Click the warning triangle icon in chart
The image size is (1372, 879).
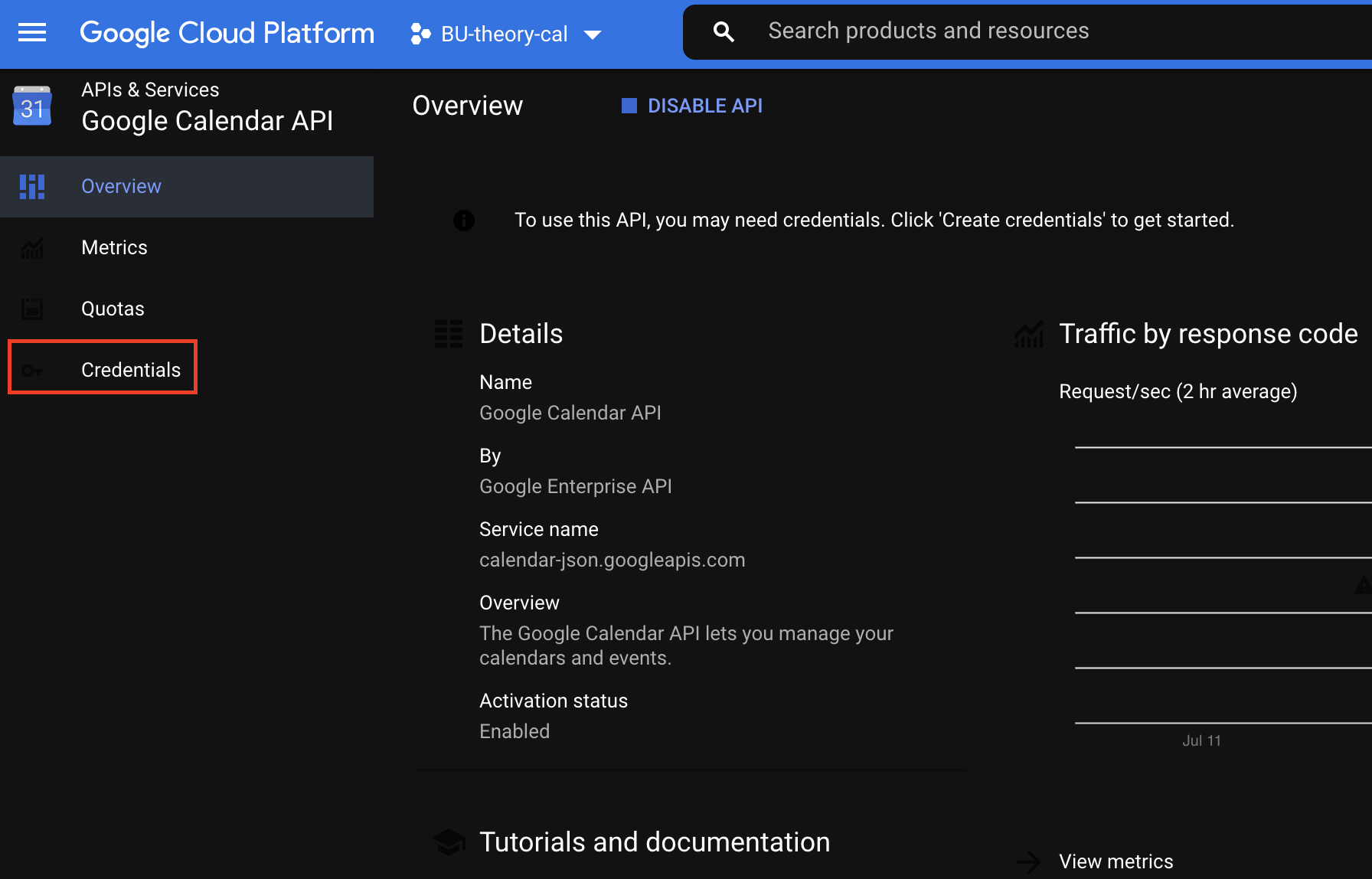point(1363,586)
